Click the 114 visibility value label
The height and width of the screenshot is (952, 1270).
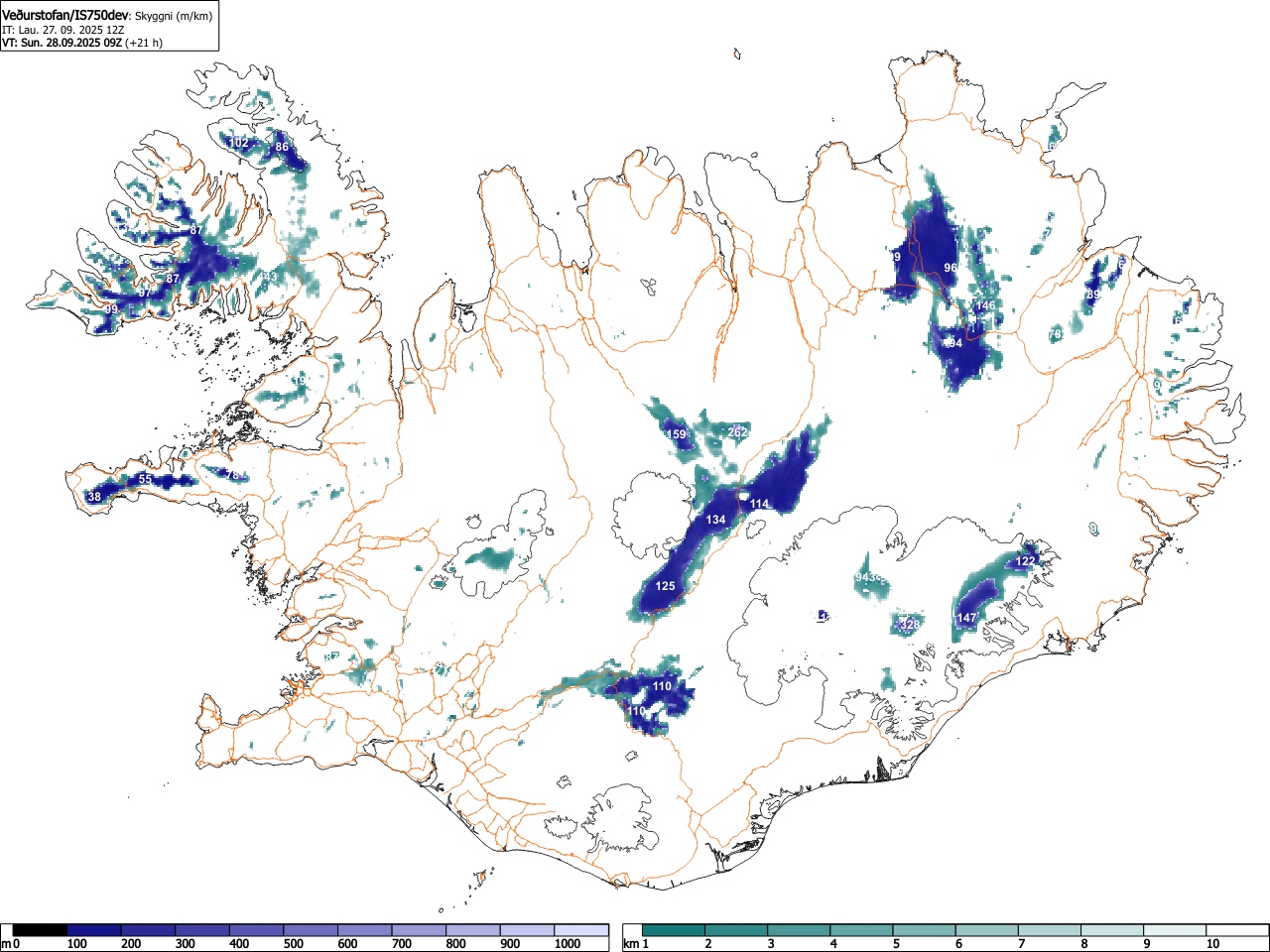point(759,504)
